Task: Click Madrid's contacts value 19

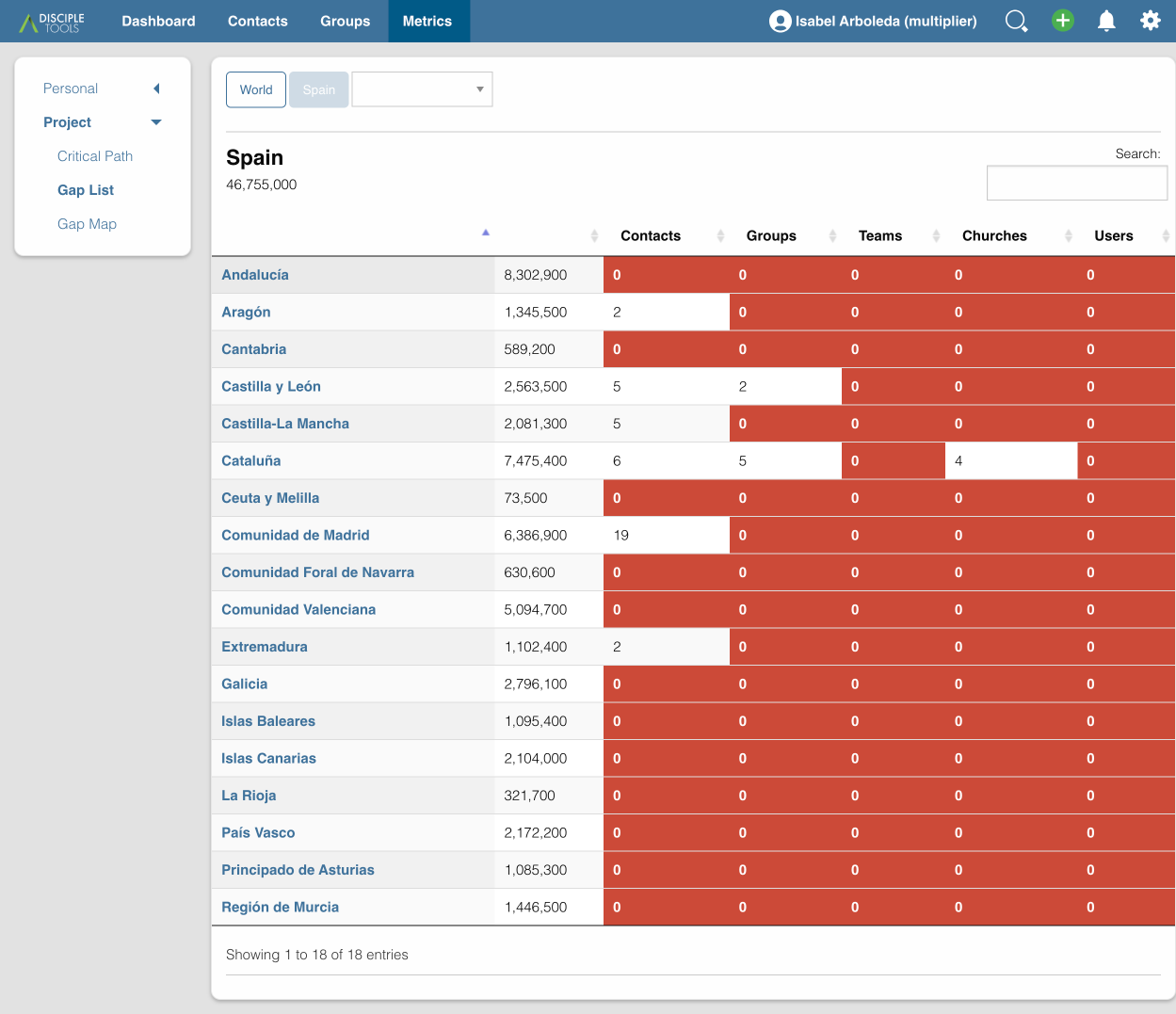Action: click(x=621, y=535)
